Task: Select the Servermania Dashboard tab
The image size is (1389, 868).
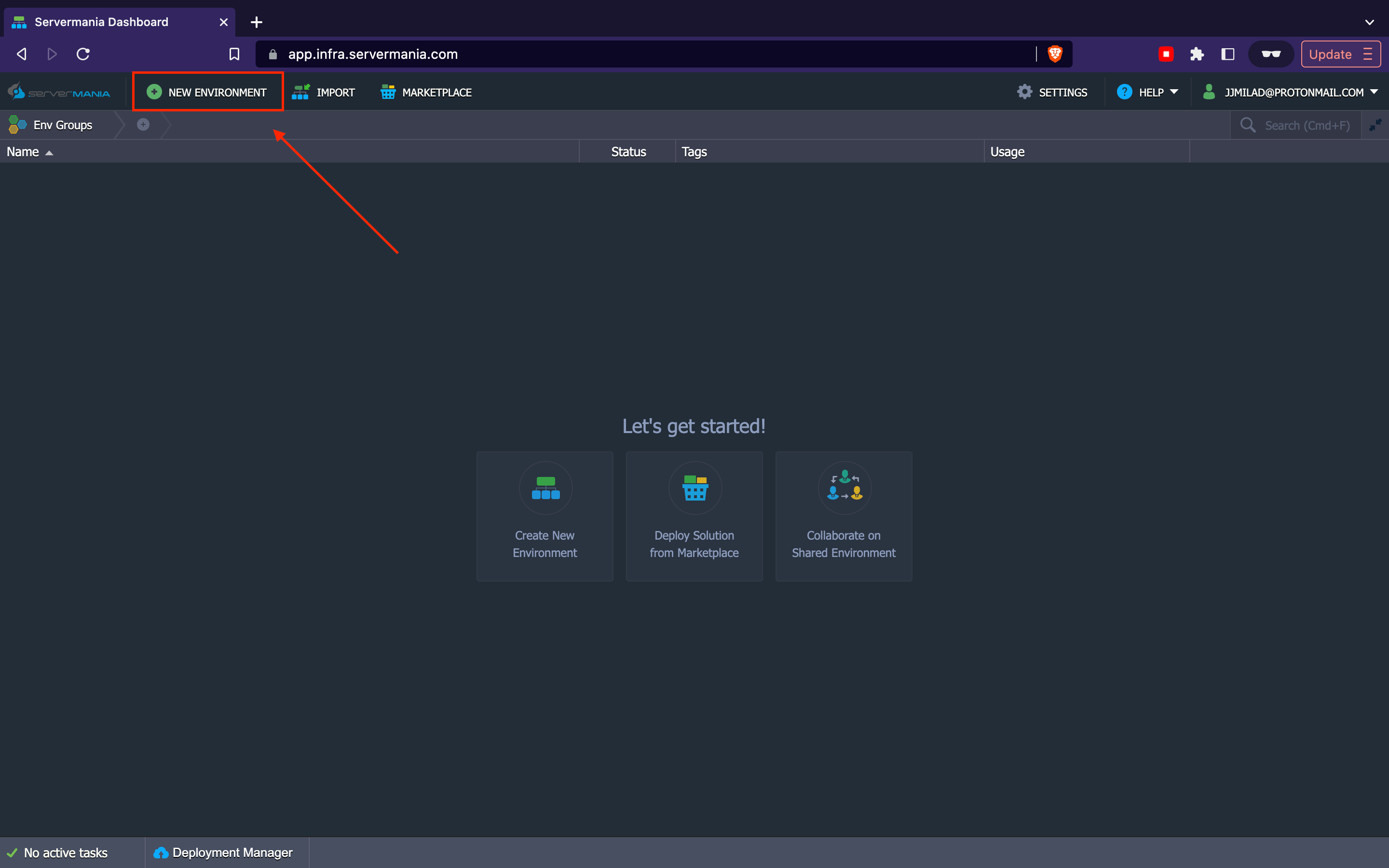Action: click(121, 22)
